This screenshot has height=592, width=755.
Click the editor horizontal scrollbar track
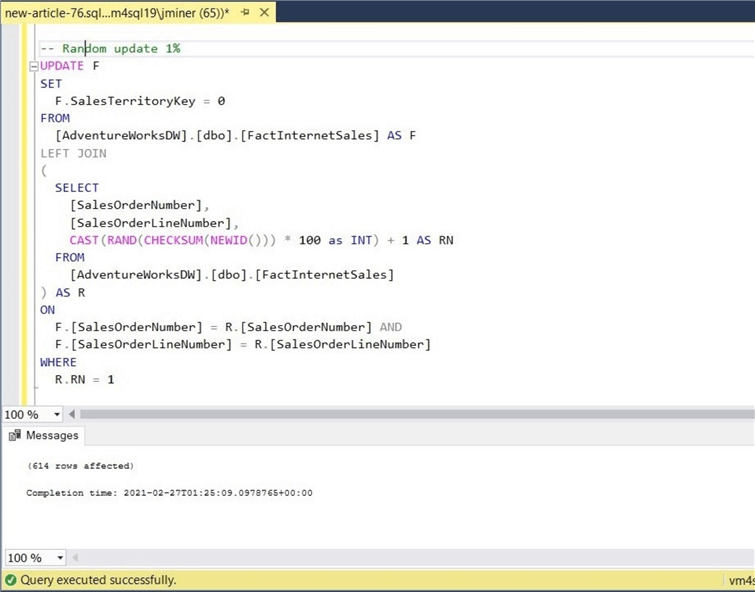[417, 414]
